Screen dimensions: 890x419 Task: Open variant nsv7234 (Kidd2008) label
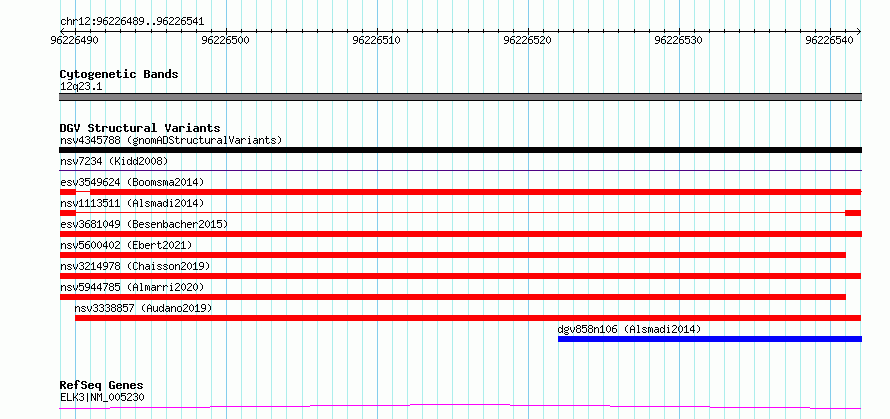click(x=114, y=161)
